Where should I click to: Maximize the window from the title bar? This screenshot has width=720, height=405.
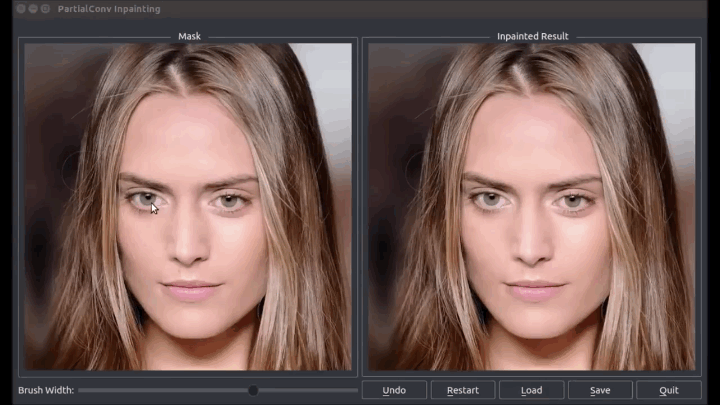pos(45,8)
